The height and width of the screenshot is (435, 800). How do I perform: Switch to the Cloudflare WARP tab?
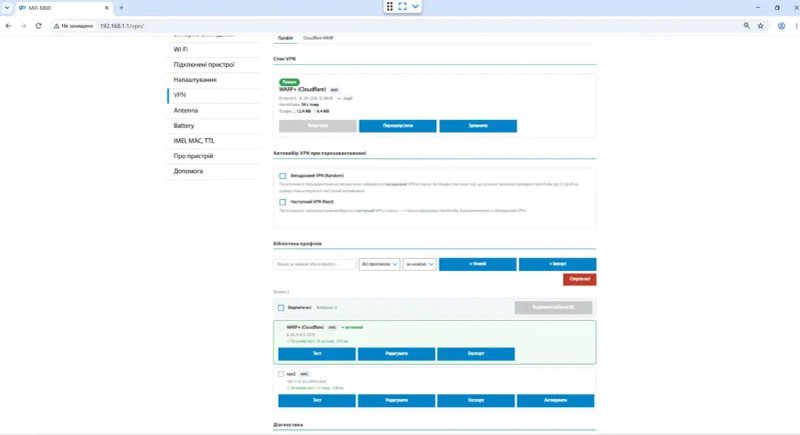click(x=318, y=38)
